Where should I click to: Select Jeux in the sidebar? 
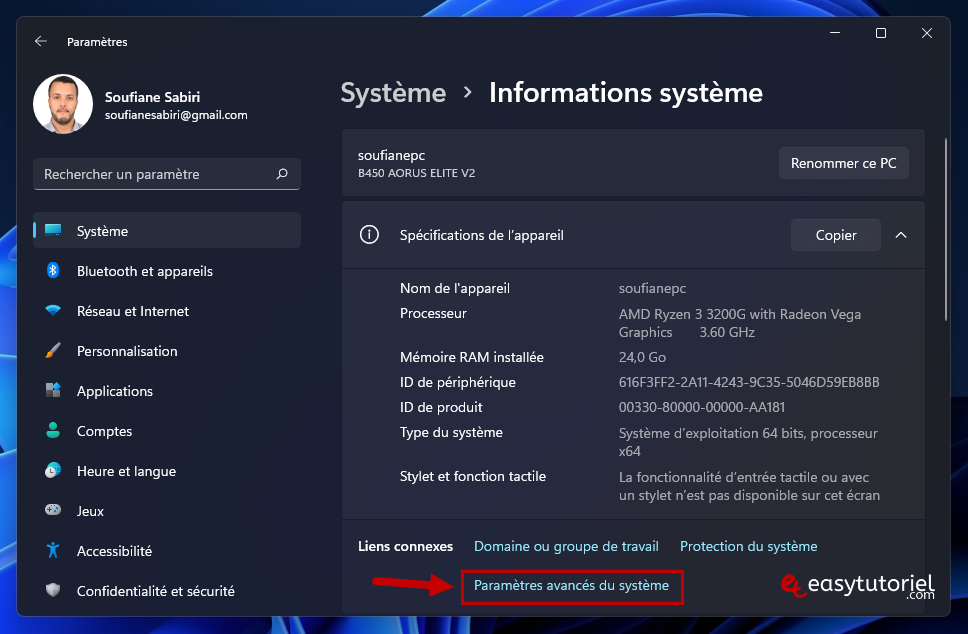[167, 511]
